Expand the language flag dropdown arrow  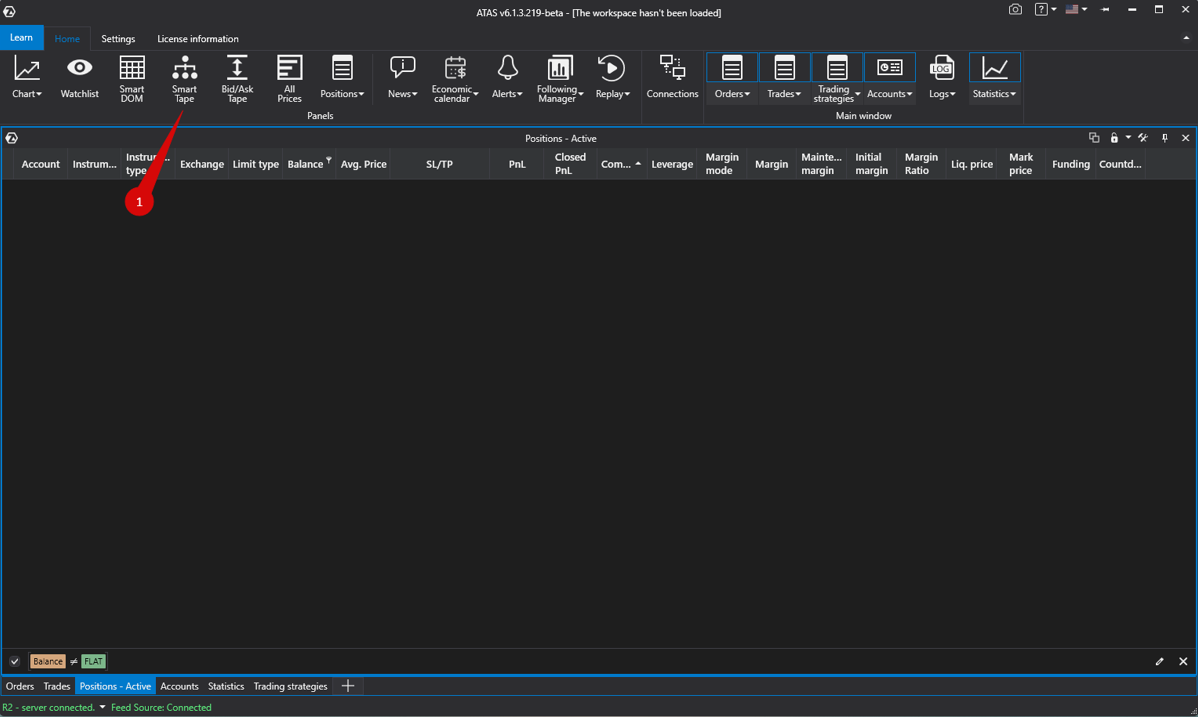pos(1084,9)
